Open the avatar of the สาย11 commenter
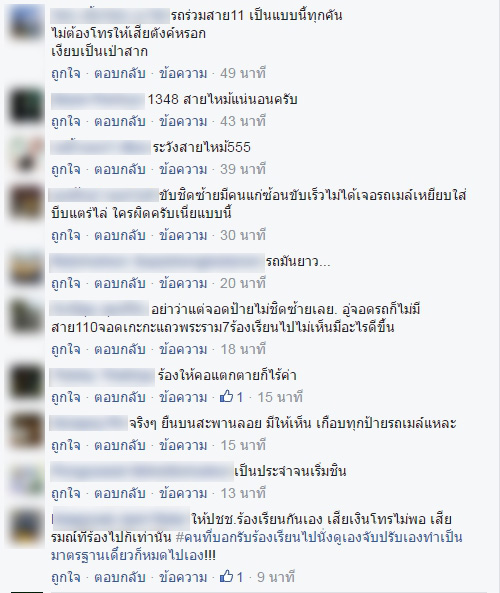 coord(26,23)
